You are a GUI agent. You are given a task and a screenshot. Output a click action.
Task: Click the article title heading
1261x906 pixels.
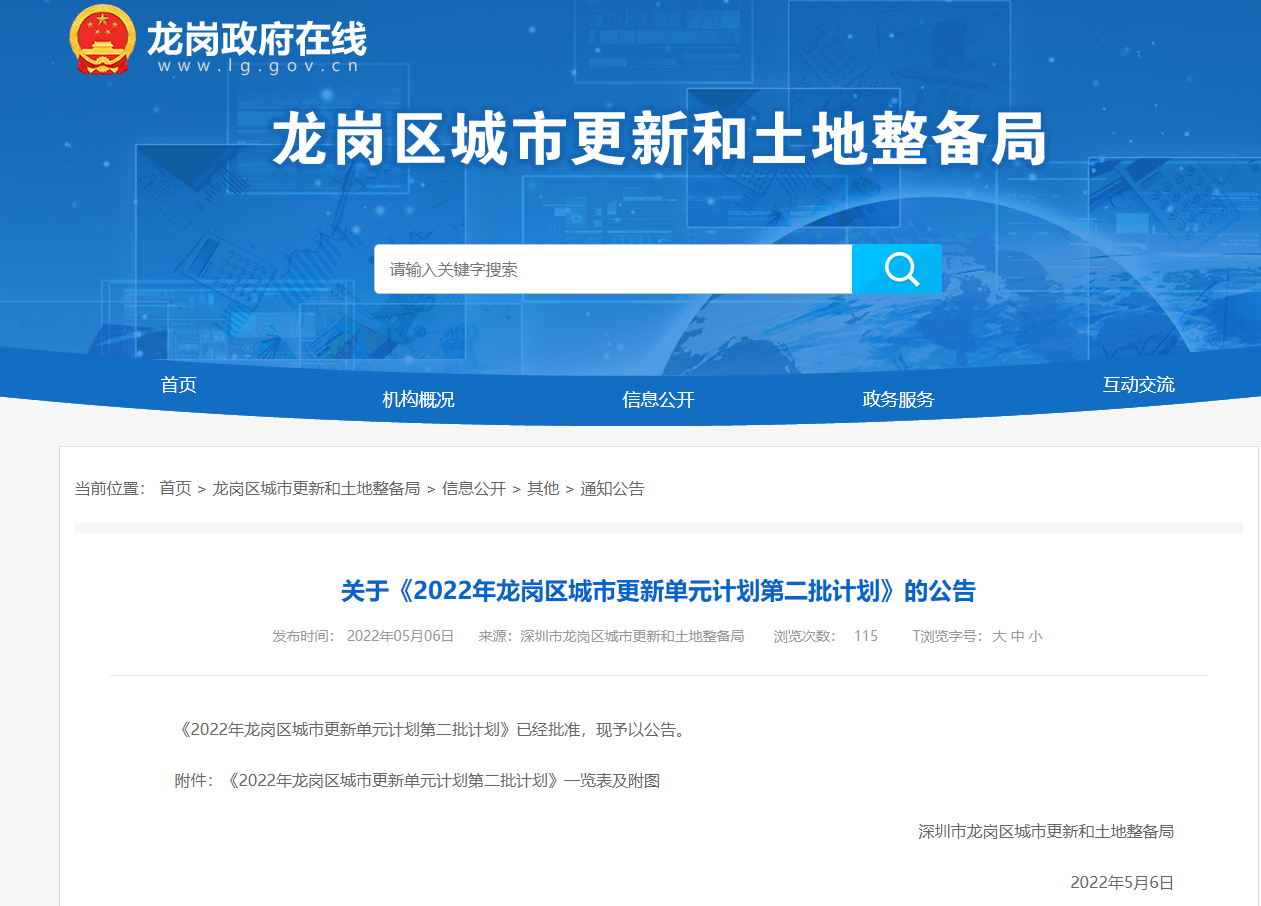[x=658, y=591]
